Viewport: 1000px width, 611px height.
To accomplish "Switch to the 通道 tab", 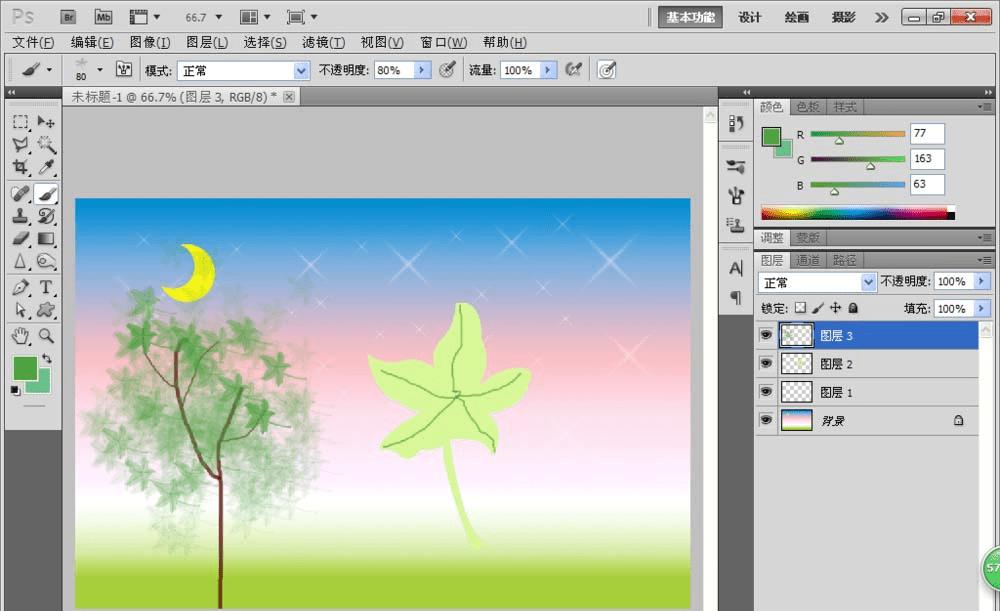I will 807,260.
